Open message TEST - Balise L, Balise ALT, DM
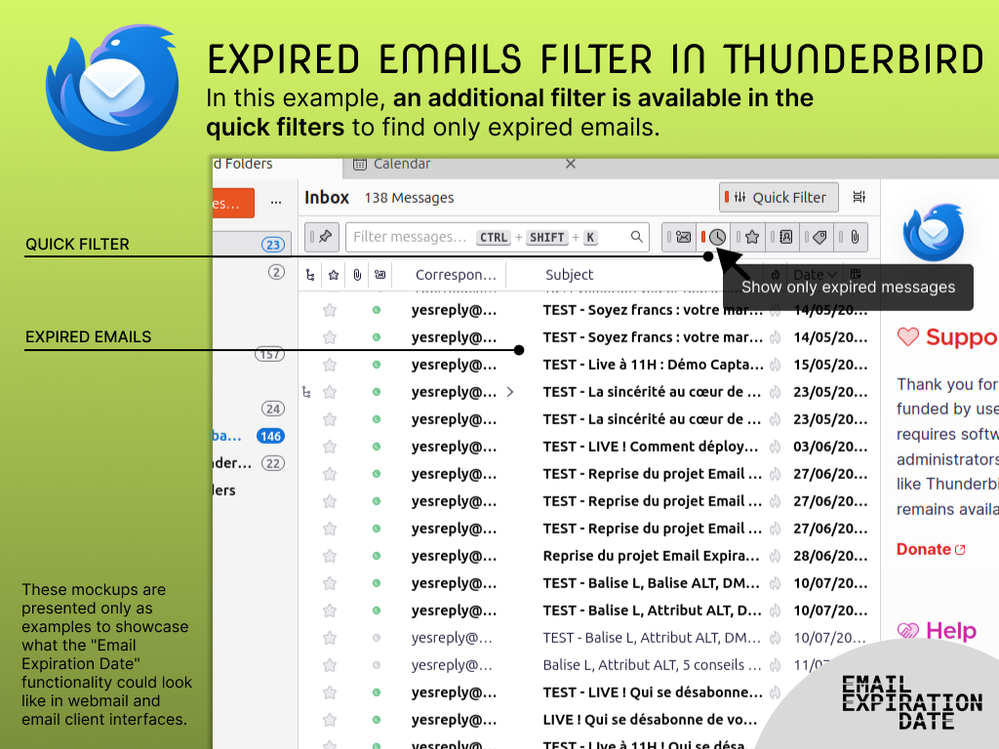 click(651, 583)
